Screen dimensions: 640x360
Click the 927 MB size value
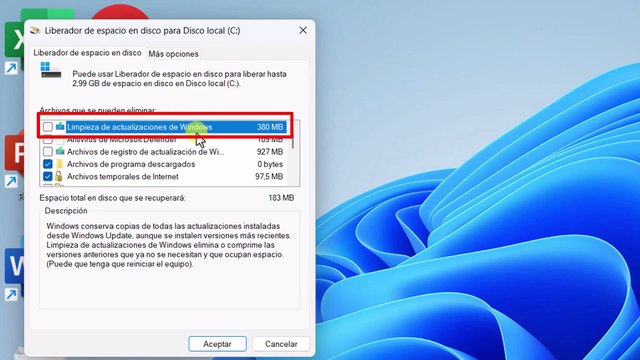pos(270,152)
